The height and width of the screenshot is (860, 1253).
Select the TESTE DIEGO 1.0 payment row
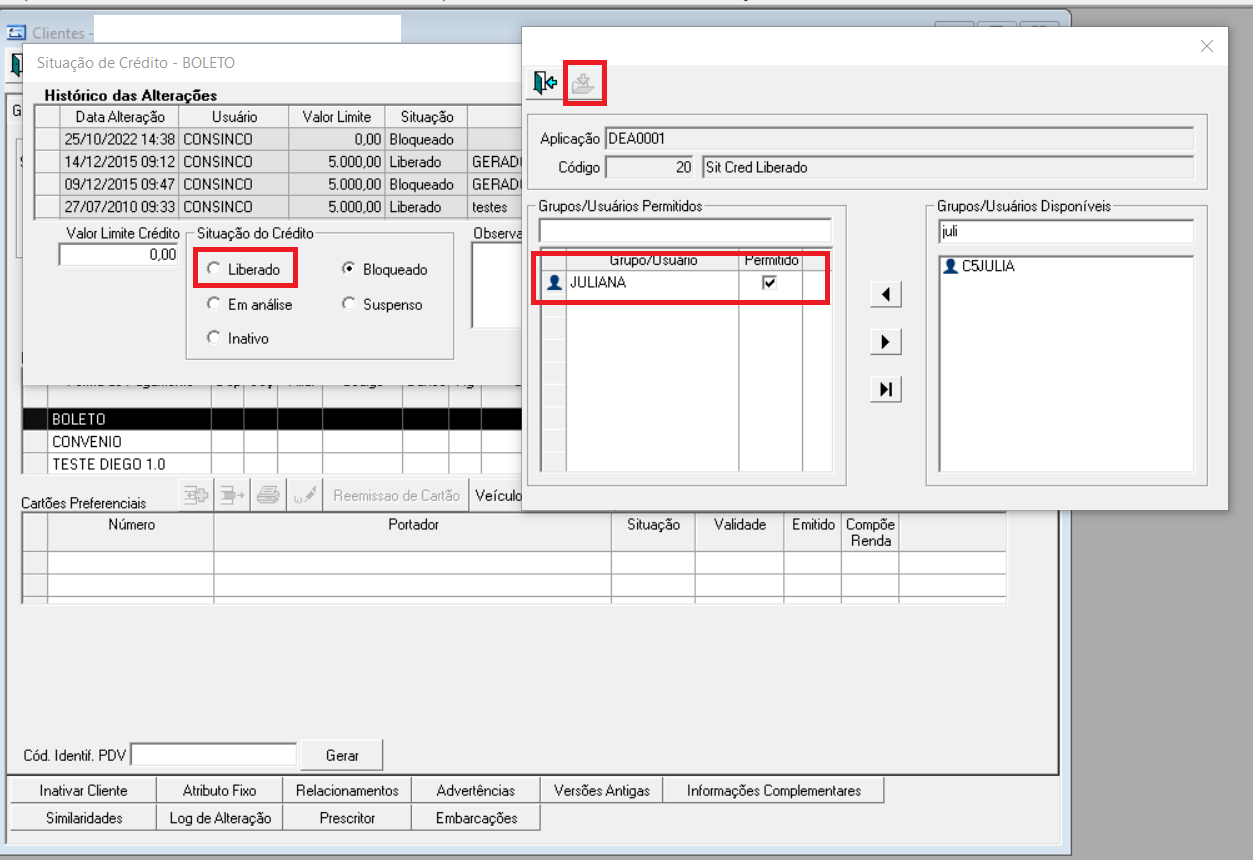[x=272, y=464]
